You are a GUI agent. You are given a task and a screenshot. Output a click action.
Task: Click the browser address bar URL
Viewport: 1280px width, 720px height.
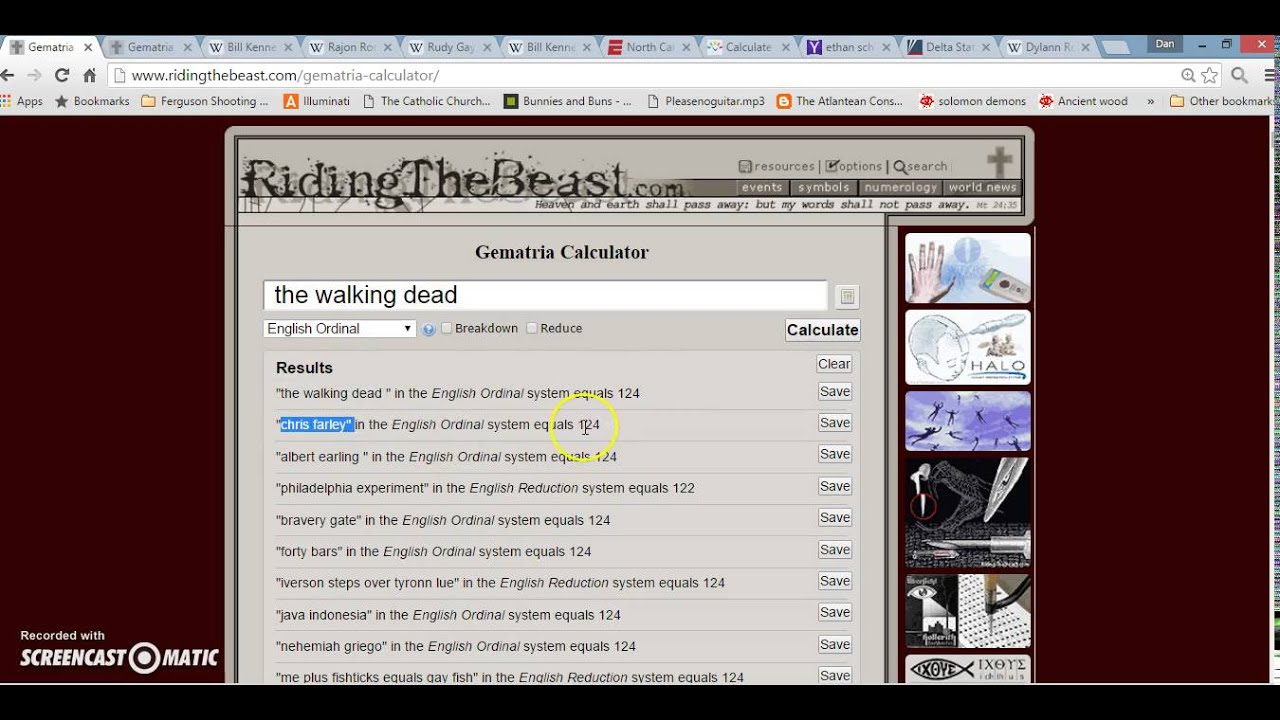pos(285,75)
